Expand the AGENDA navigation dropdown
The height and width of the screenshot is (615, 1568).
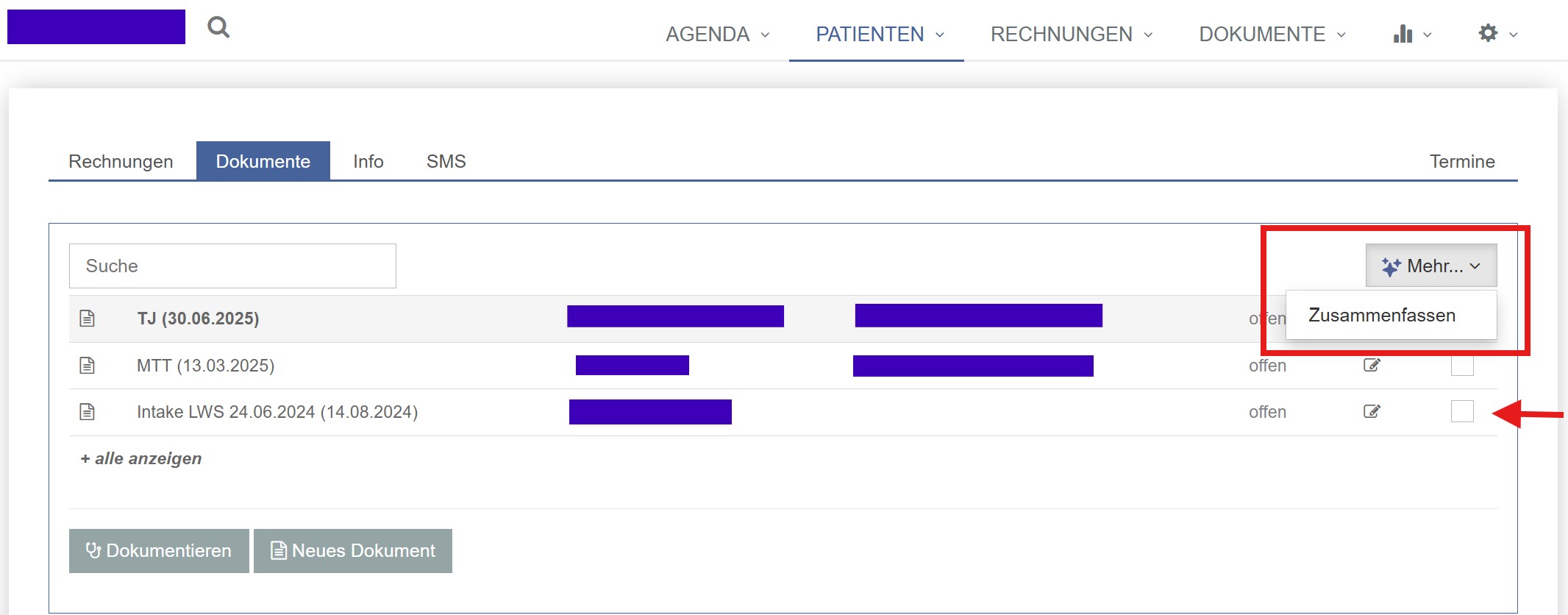718,34
